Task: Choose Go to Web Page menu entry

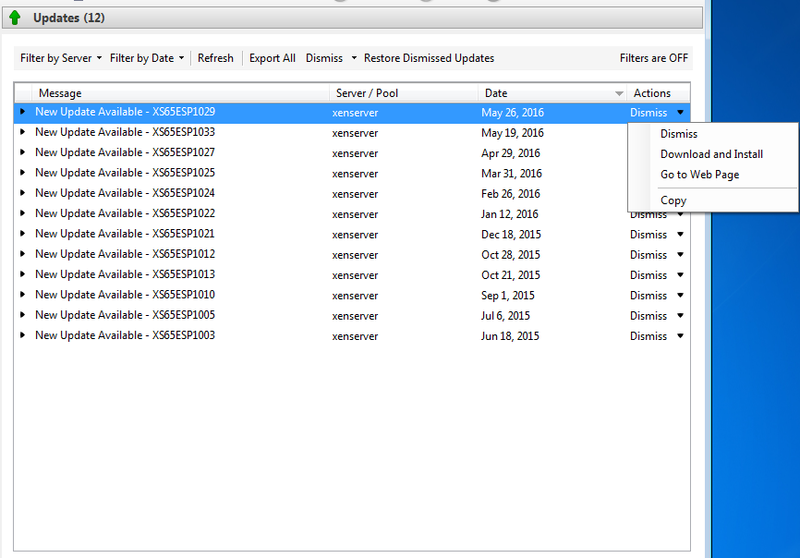Action: [x=700, y=175]
